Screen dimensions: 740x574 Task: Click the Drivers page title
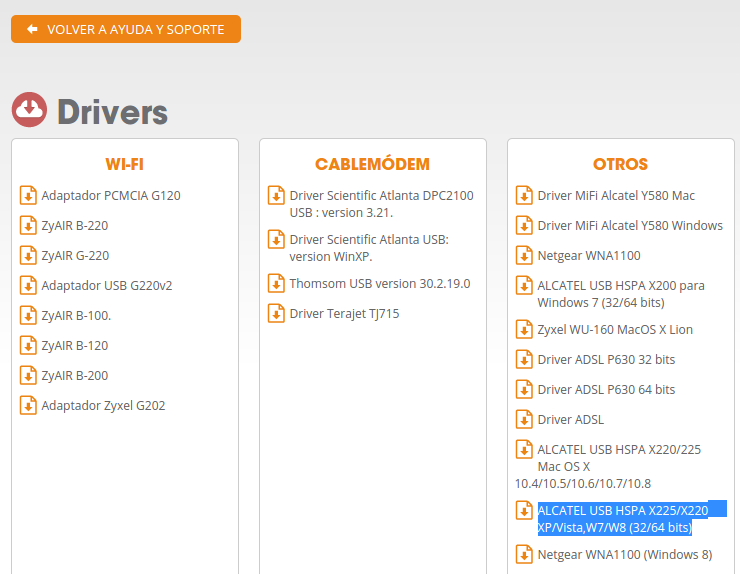112,112
